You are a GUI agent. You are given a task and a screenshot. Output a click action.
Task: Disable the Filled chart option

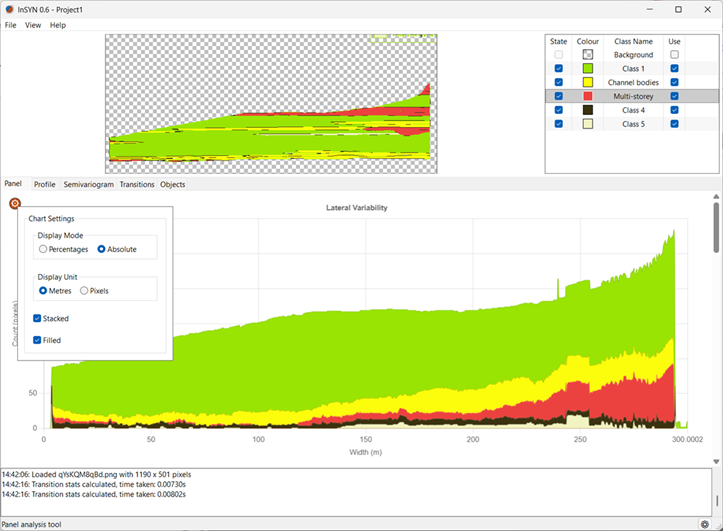point(37,340)
